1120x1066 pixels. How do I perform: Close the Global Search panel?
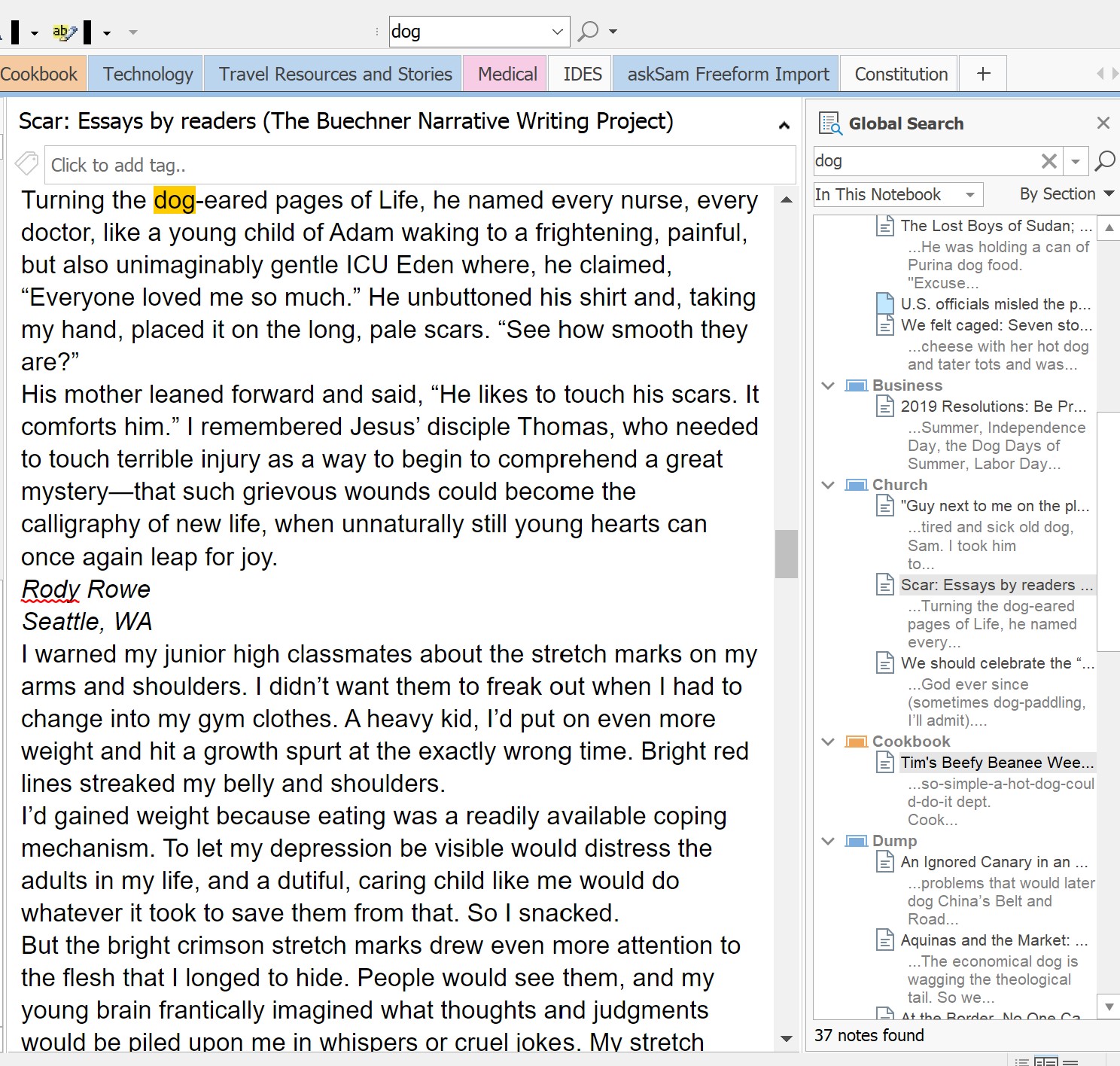[1103, 123]
